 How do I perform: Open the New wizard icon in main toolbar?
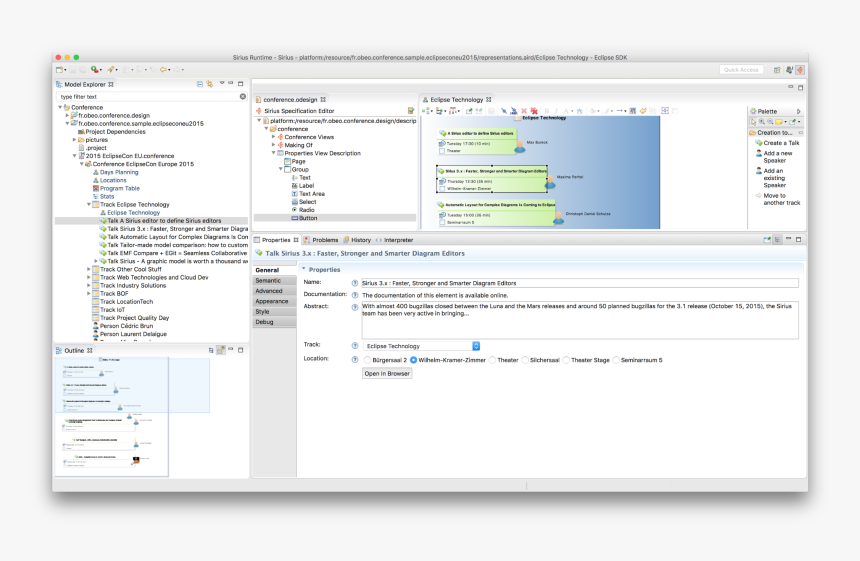tap(59, 70)
